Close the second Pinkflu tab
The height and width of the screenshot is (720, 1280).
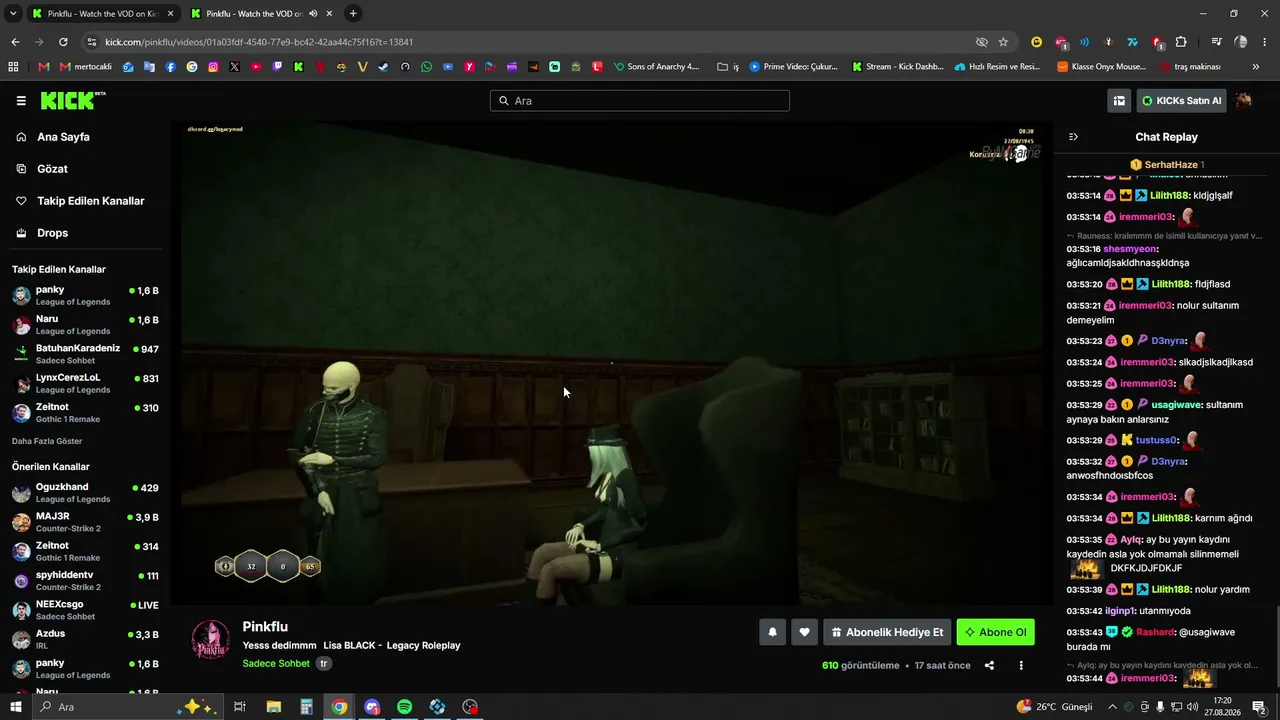[x=329, y=14]
